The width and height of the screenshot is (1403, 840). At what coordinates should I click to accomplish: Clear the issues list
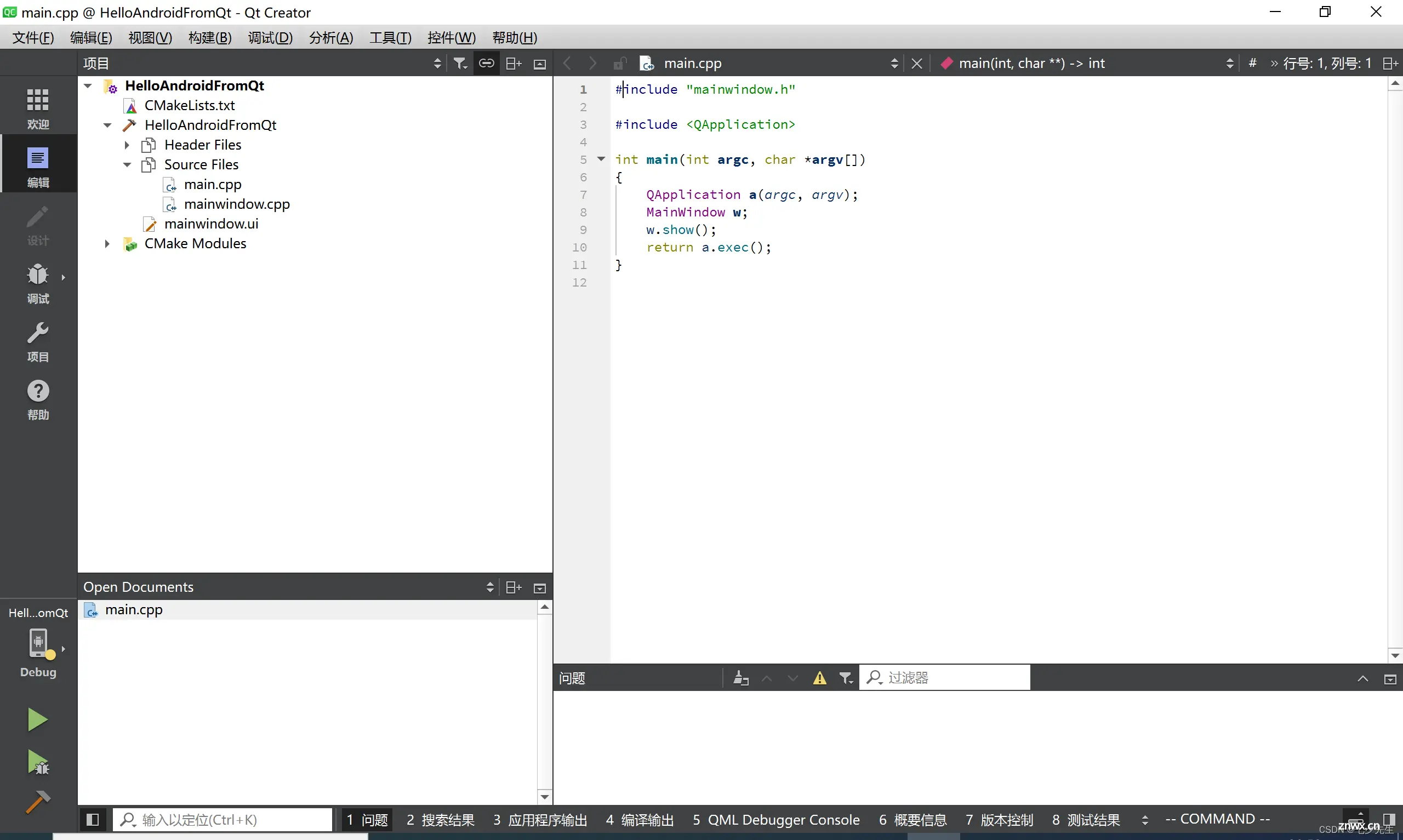coord(741,678)
